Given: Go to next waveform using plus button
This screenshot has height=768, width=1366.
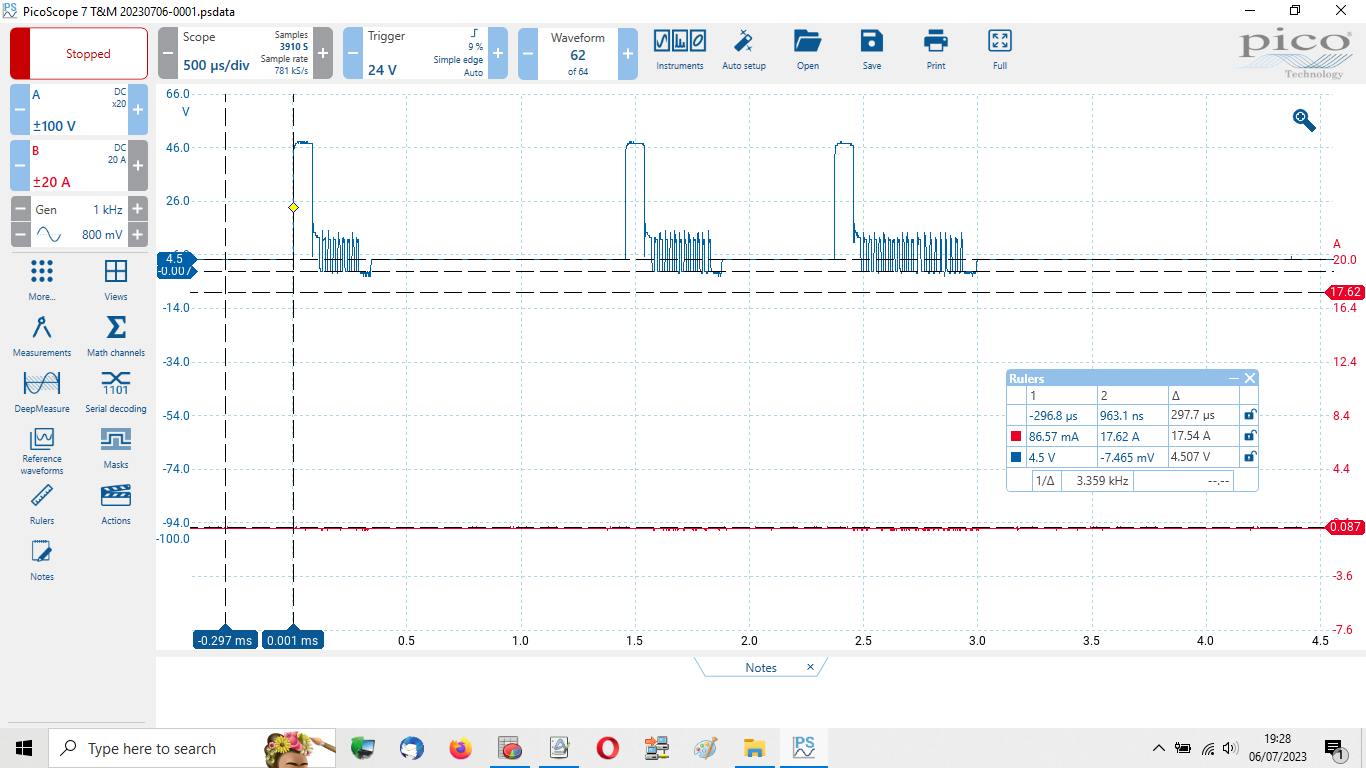Looking at the screenshot, I should click(x=627, y=53).
